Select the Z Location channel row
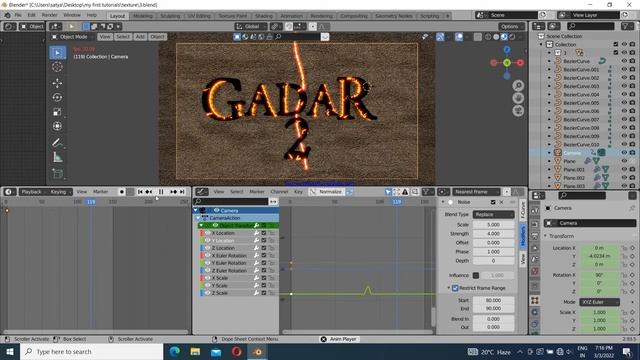640x360 pixels. click(239, 248)
